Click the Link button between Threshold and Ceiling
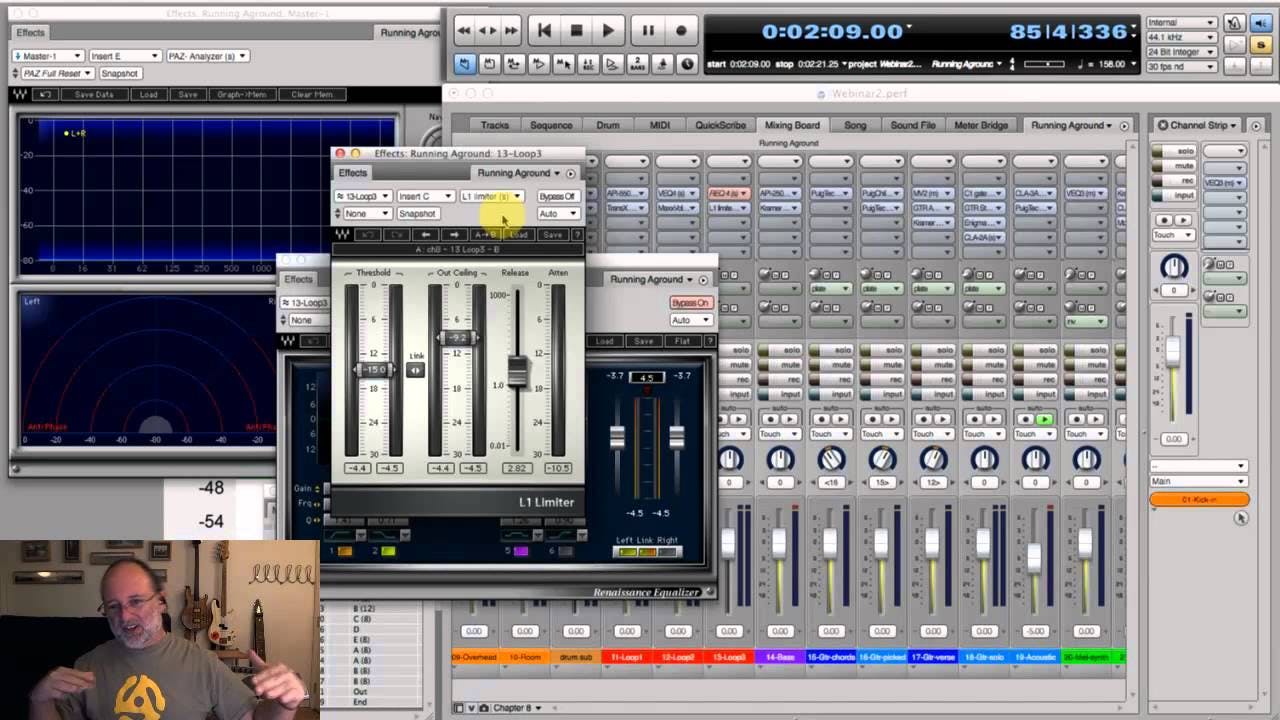Image resolution: width=1280 pixels, height=720 pixels. pos(416,370)
